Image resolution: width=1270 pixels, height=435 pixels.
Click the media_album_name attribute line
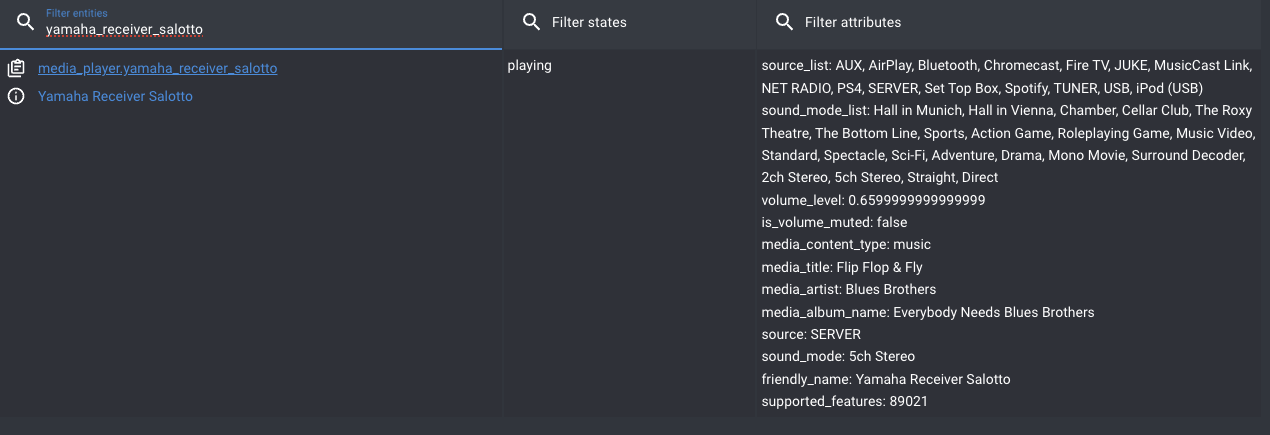click(x=927, y=312)
